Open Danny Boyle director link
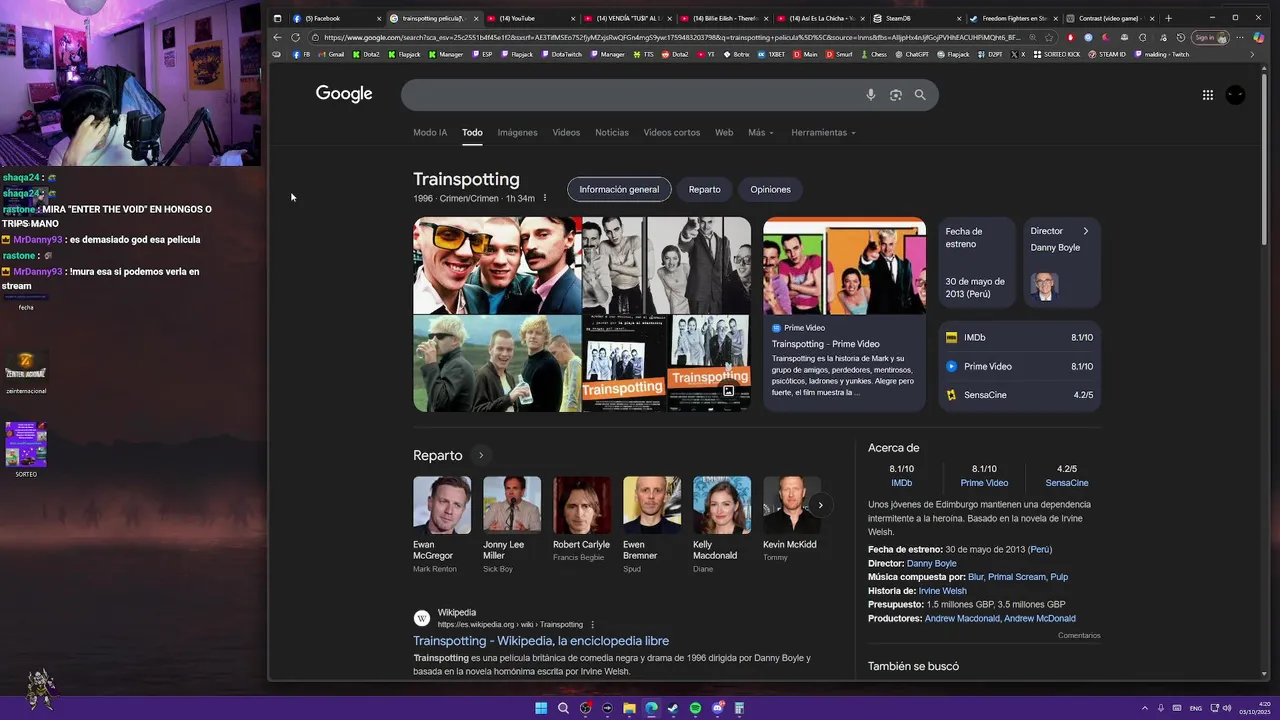1280x720 pixels. click(x=931, y=563)
